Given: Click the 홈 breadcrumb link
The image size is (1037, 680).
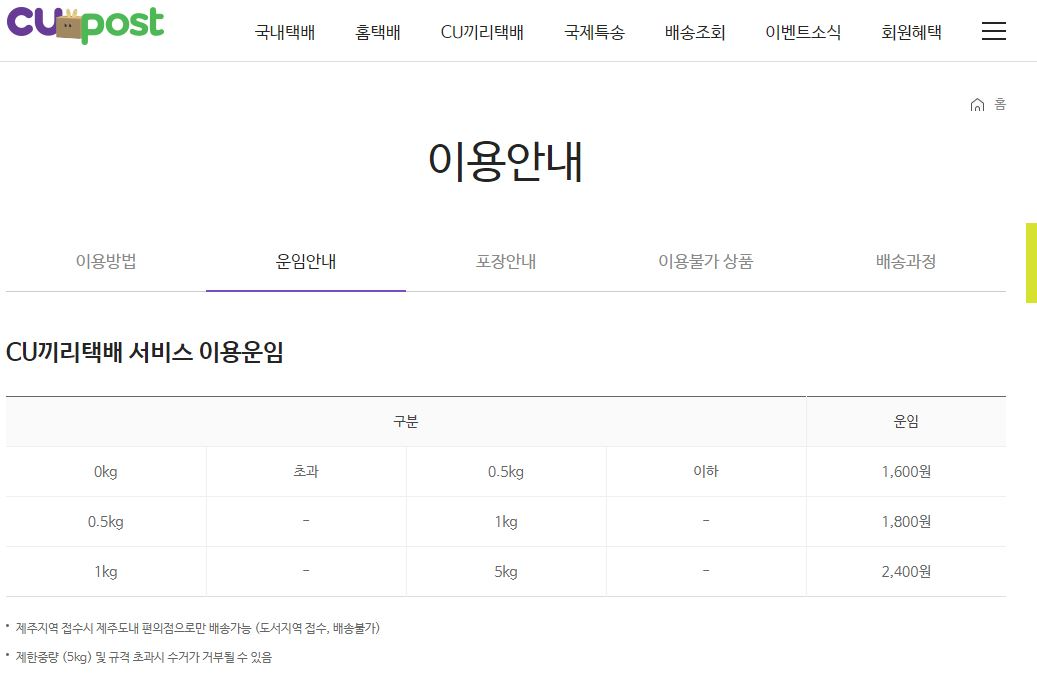Looking at the screenshot, I should [x=1000, y=105].
